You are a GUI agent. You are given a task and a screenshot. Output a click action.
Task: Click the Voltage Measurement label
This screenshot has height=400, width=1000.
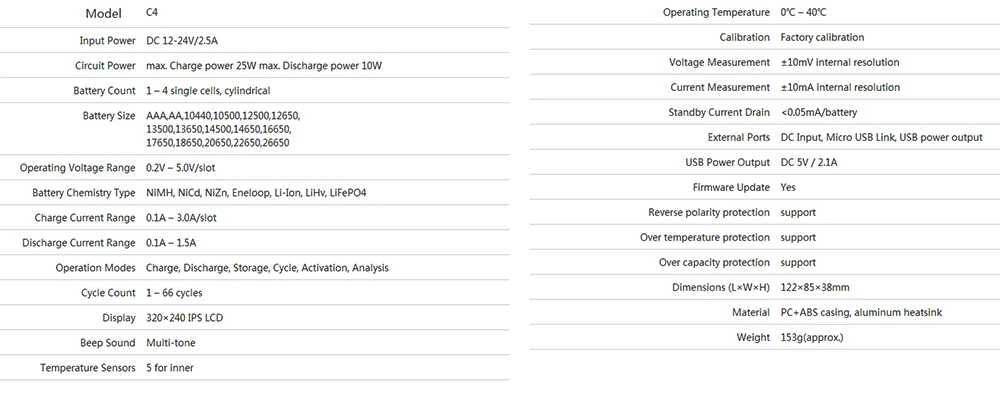coord(719,63)
